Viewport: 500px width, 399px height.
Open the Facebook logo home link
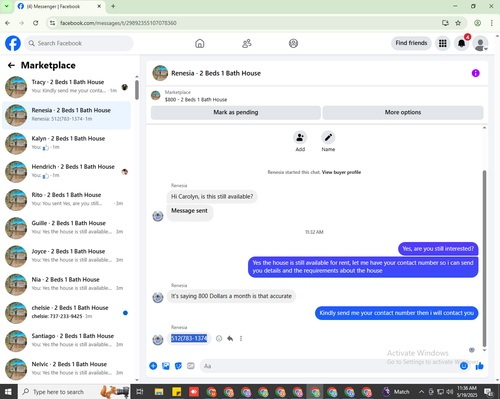[x=13, y=43]
